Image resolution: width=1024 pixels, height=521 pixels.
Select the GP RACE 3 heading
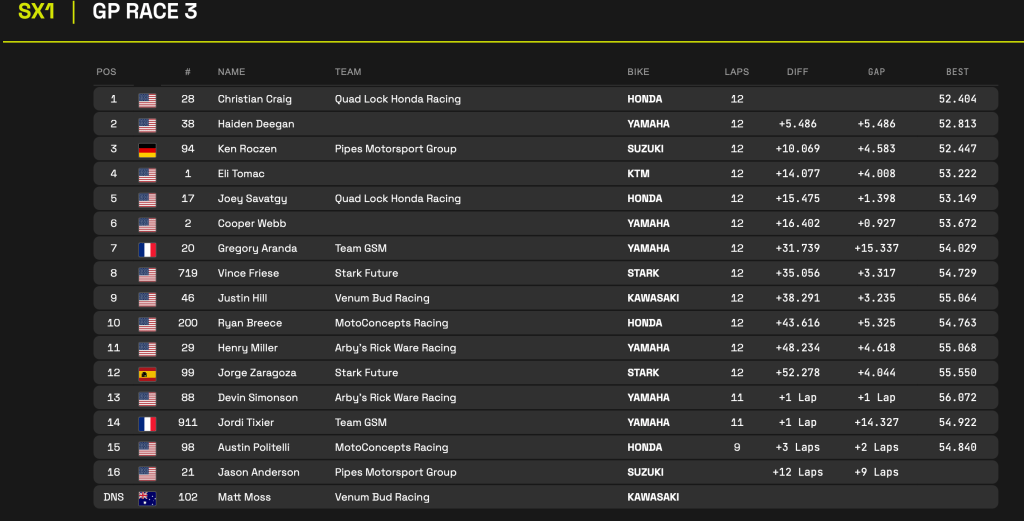pyautogui.click(x=144, y=12)
